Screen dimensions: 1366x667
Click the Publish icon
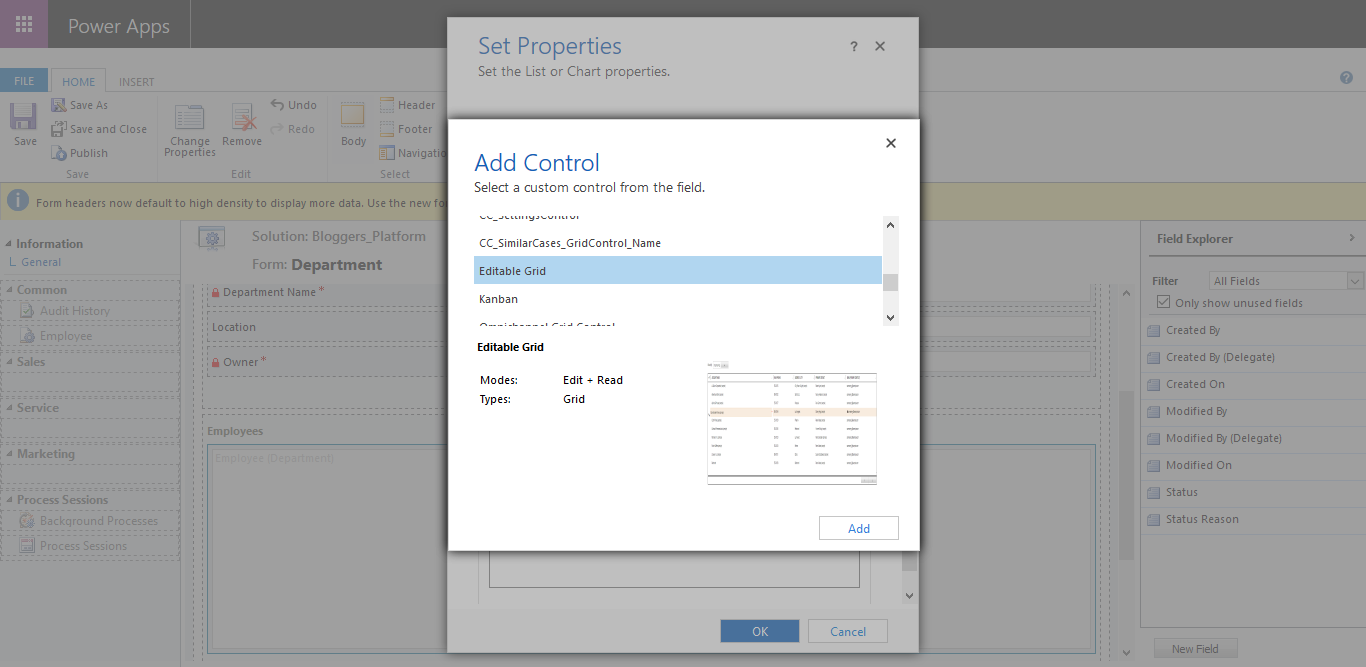tap(59, 153)
